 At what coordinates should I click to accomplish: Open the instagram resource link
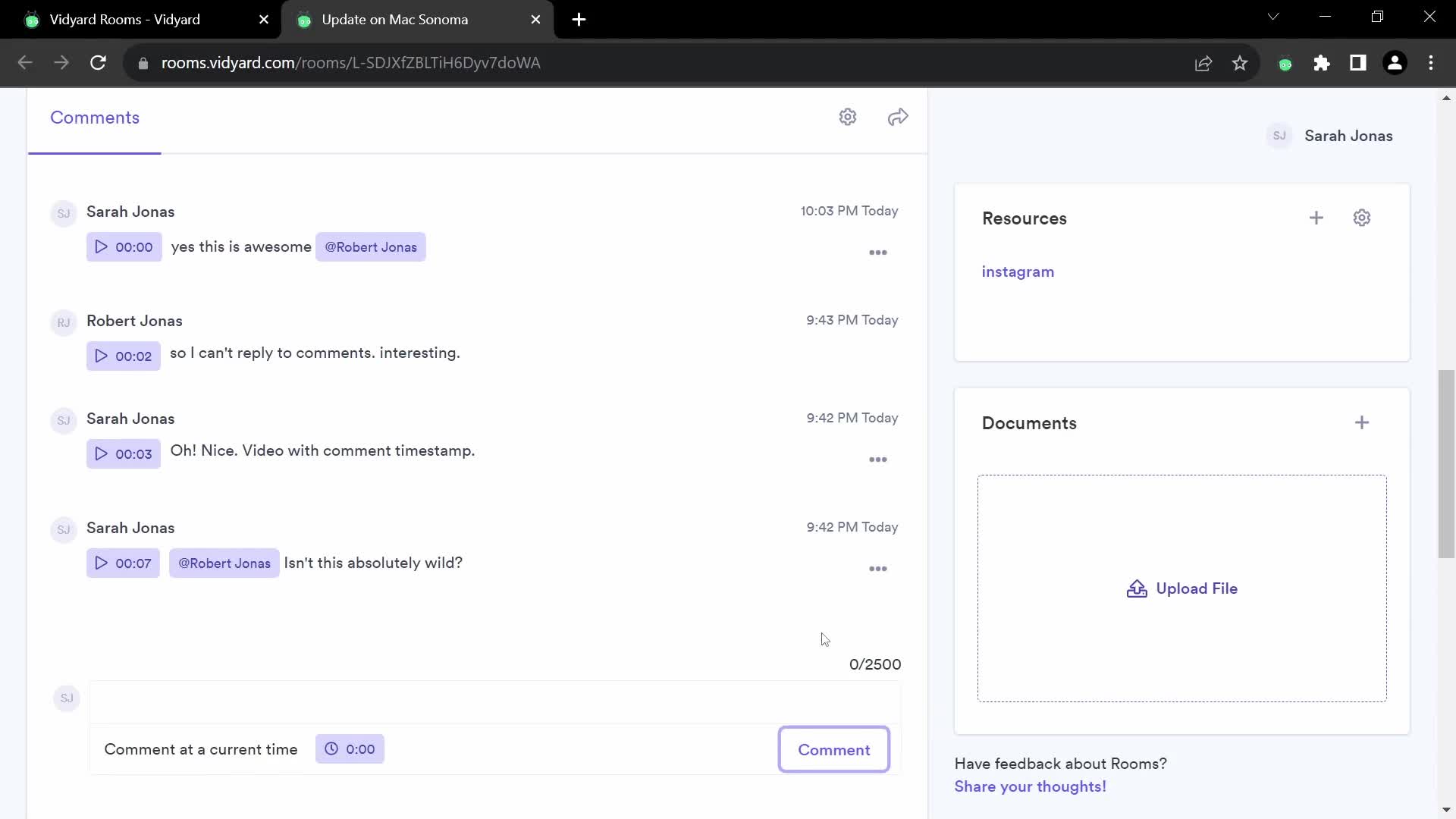tap(1018, 271)
